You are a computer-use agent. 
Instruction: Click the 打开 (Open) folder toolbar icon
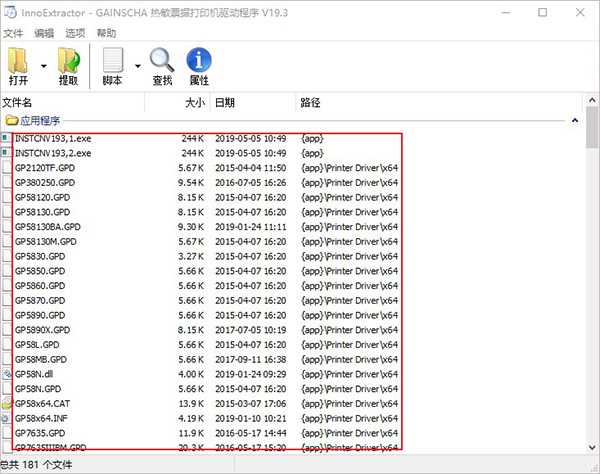click(x=18, y=60)
